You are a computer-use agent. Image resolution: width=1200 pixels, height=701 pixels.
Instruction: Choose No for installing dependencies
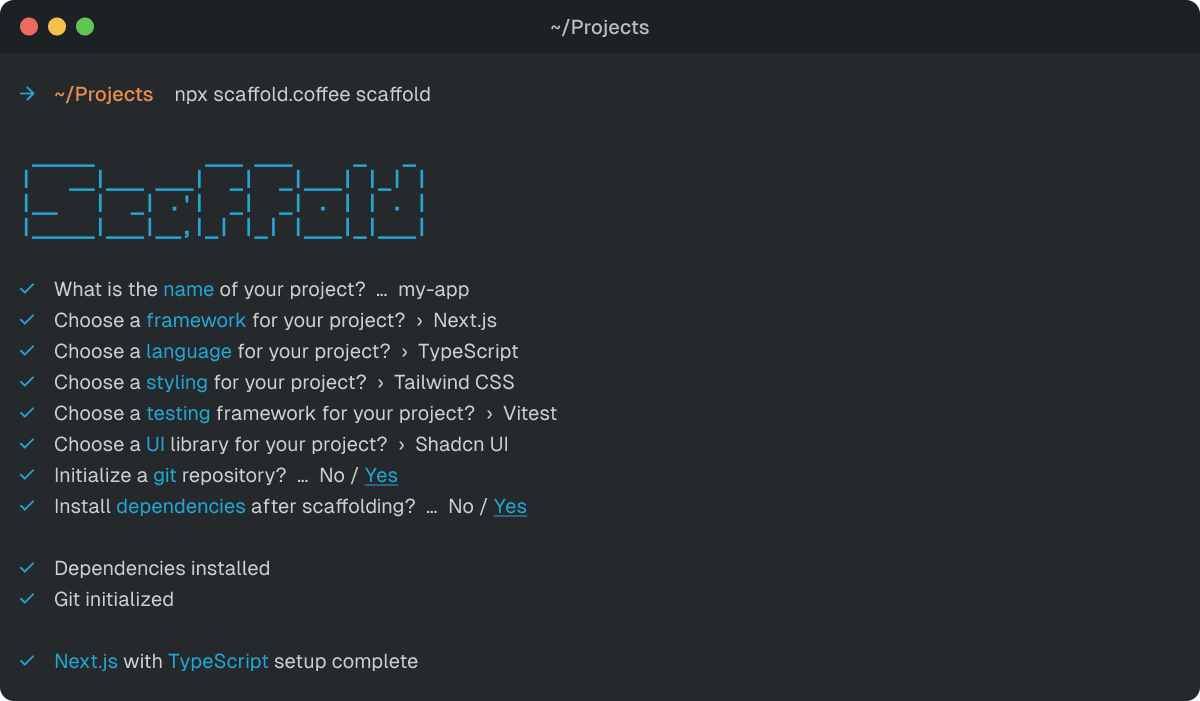(x=461, y=507)
